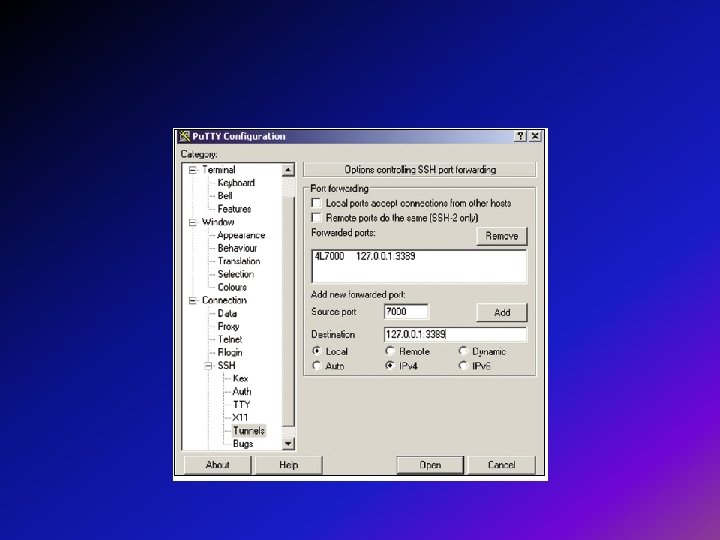Open the Selection category

point(236,274)
